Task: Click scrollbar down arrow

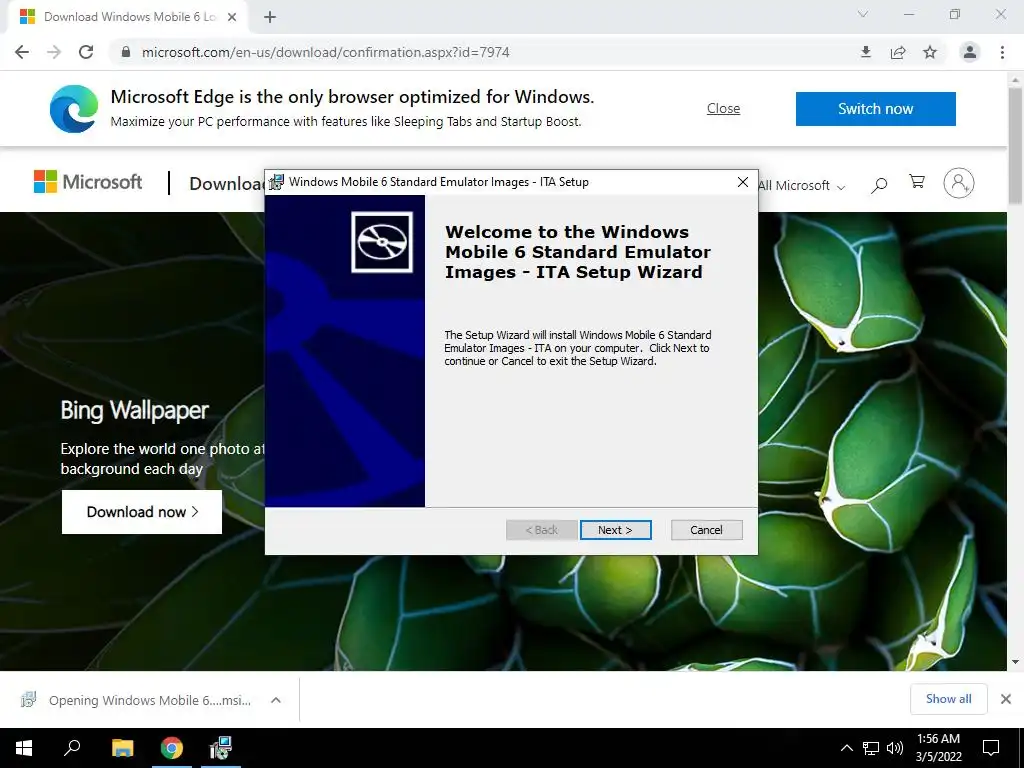Action: 1015,662
